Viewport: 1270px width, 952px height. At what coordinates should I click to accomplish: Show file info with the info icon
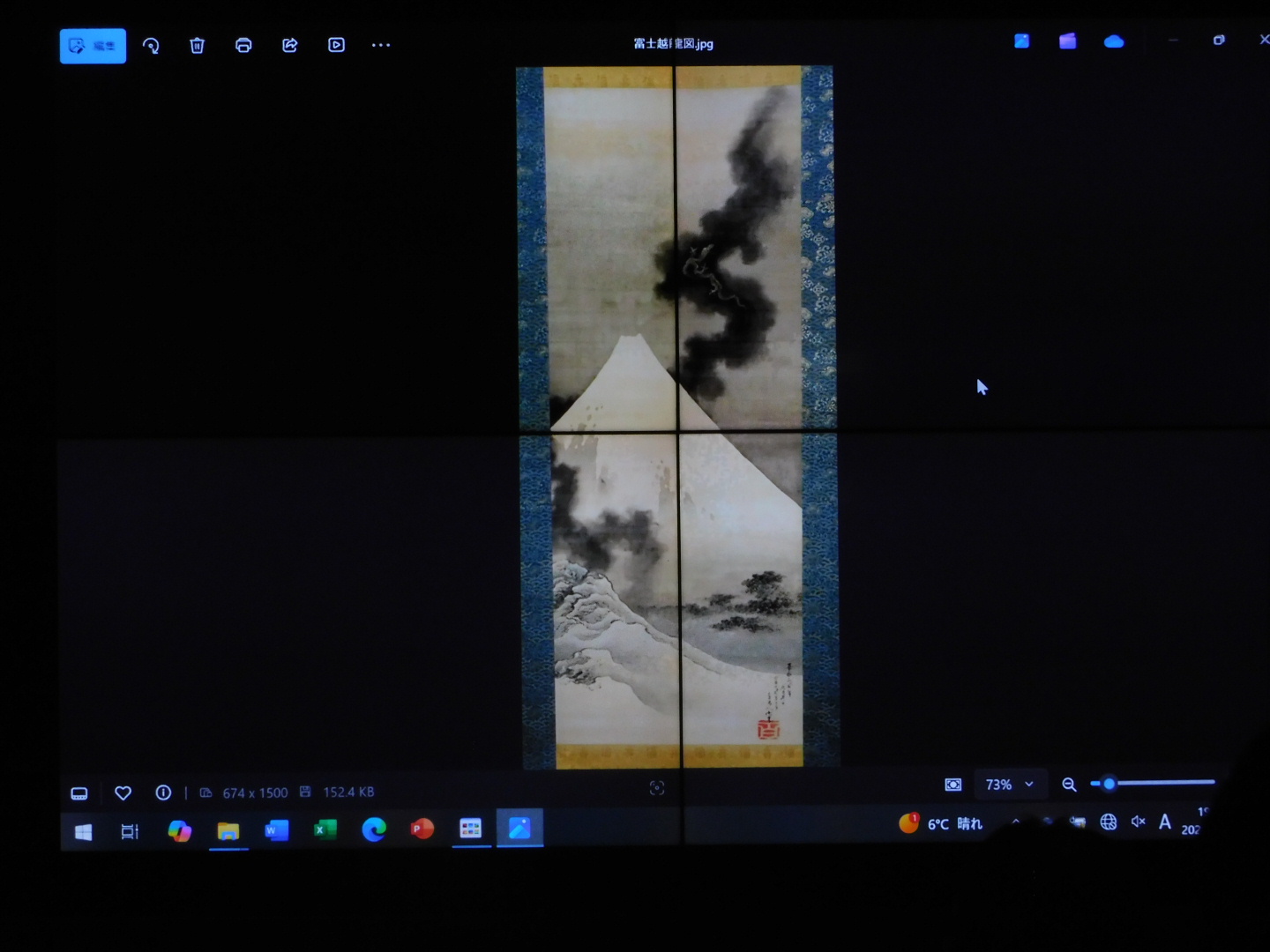point(163,792)
